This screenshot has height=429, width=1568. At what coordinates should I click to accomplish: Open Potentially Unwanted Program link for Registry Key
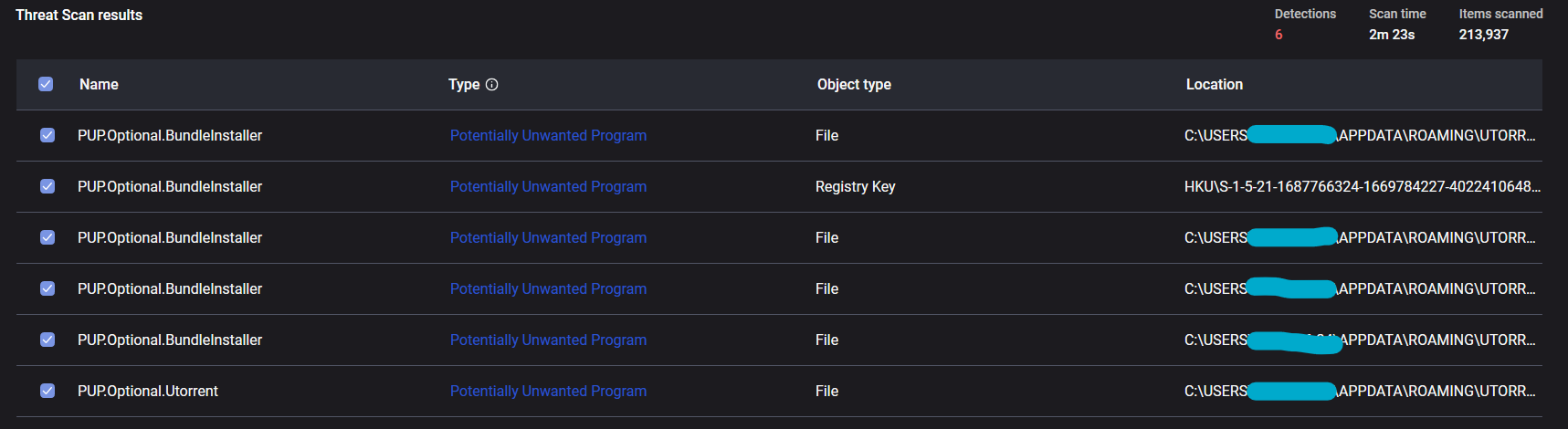(548, 186)
